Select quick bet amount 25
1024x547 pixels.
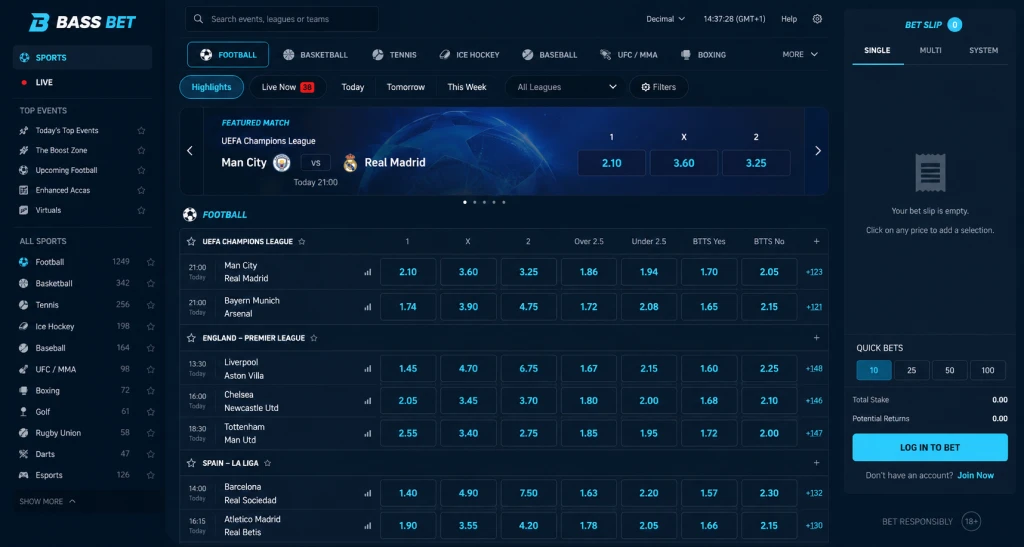(912, 370)
